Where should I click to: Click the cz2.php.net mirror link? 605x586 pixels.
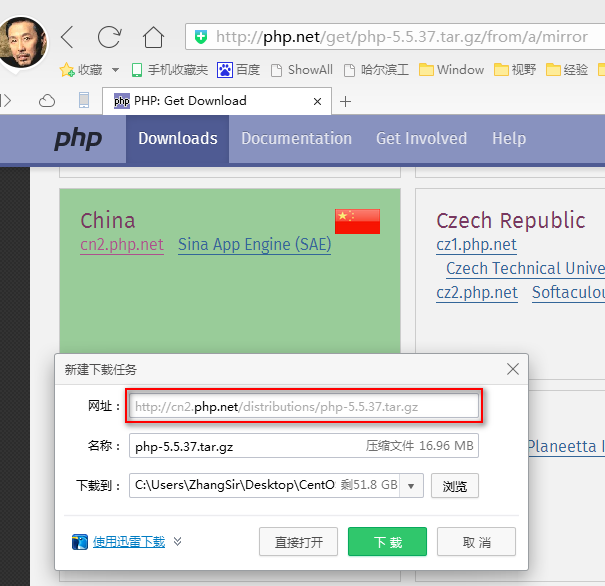[x=477, y=292]
